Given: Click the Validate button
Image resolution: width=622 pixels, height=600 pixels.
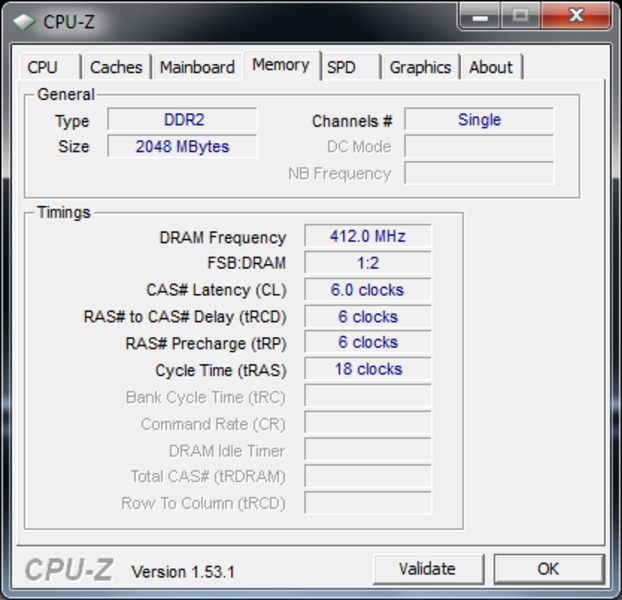Looking at the screenshot, I should (428, 569).
